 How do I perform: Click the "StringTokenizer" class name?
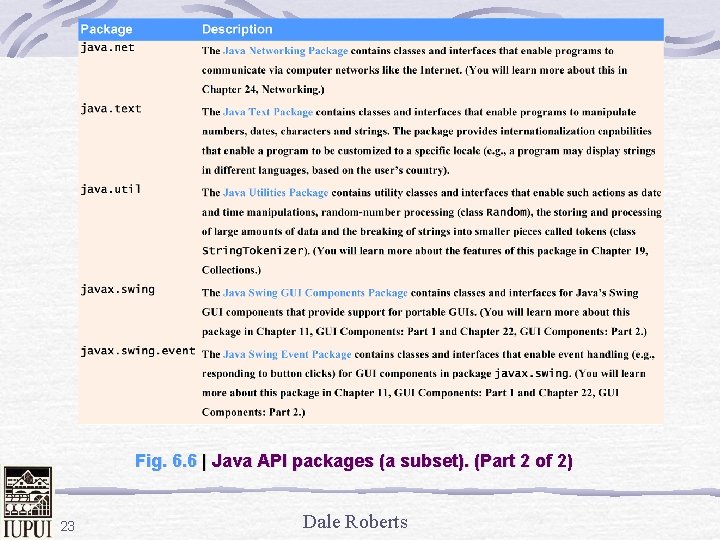[x=253, y=251]
